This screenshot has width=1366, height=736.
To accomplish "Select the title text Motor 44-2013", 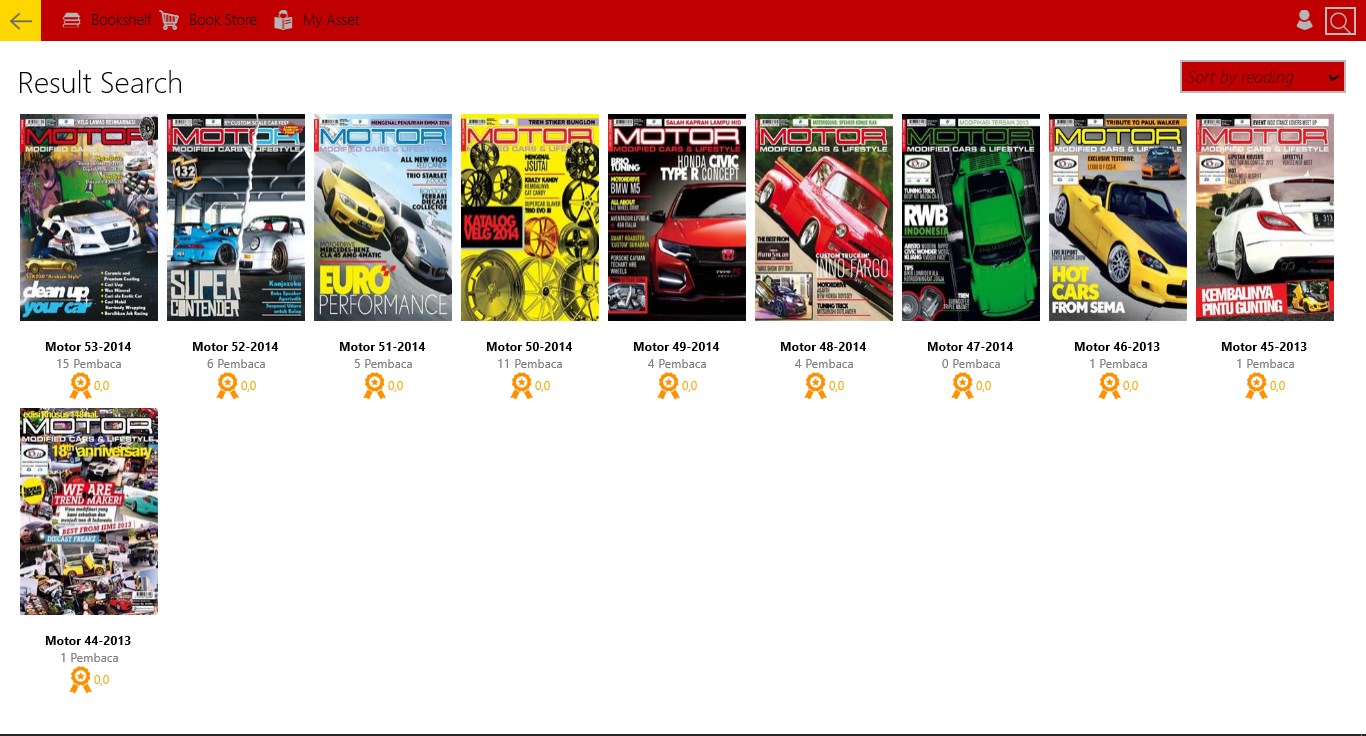I will (x=88, y=641).
